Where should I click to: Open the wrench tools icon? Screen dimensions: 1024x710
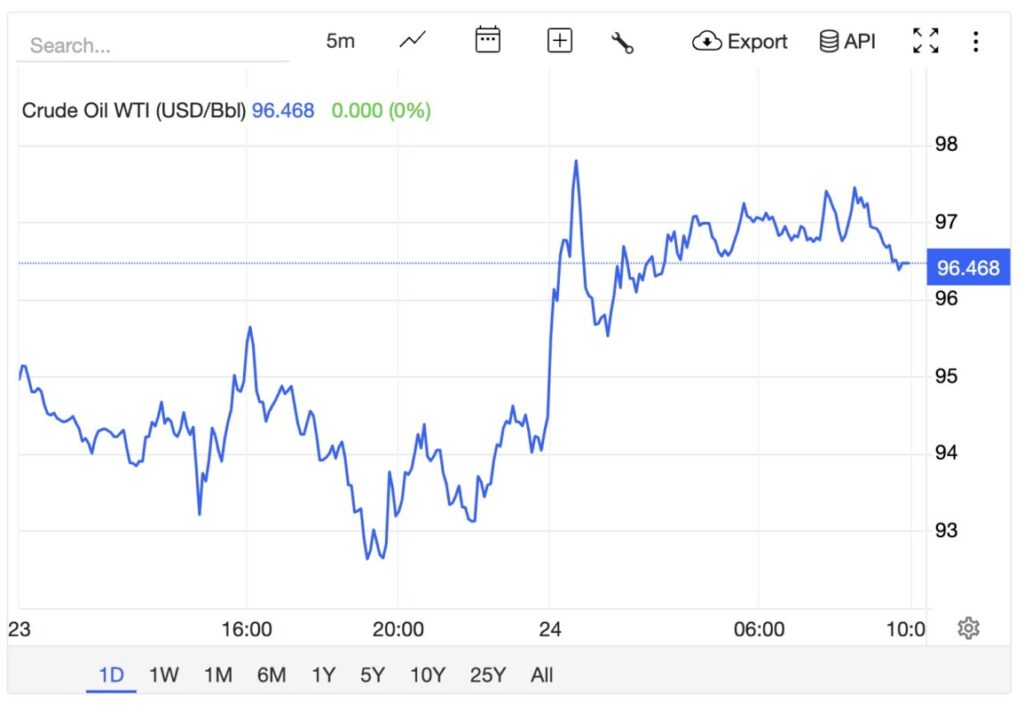[622, 42]
